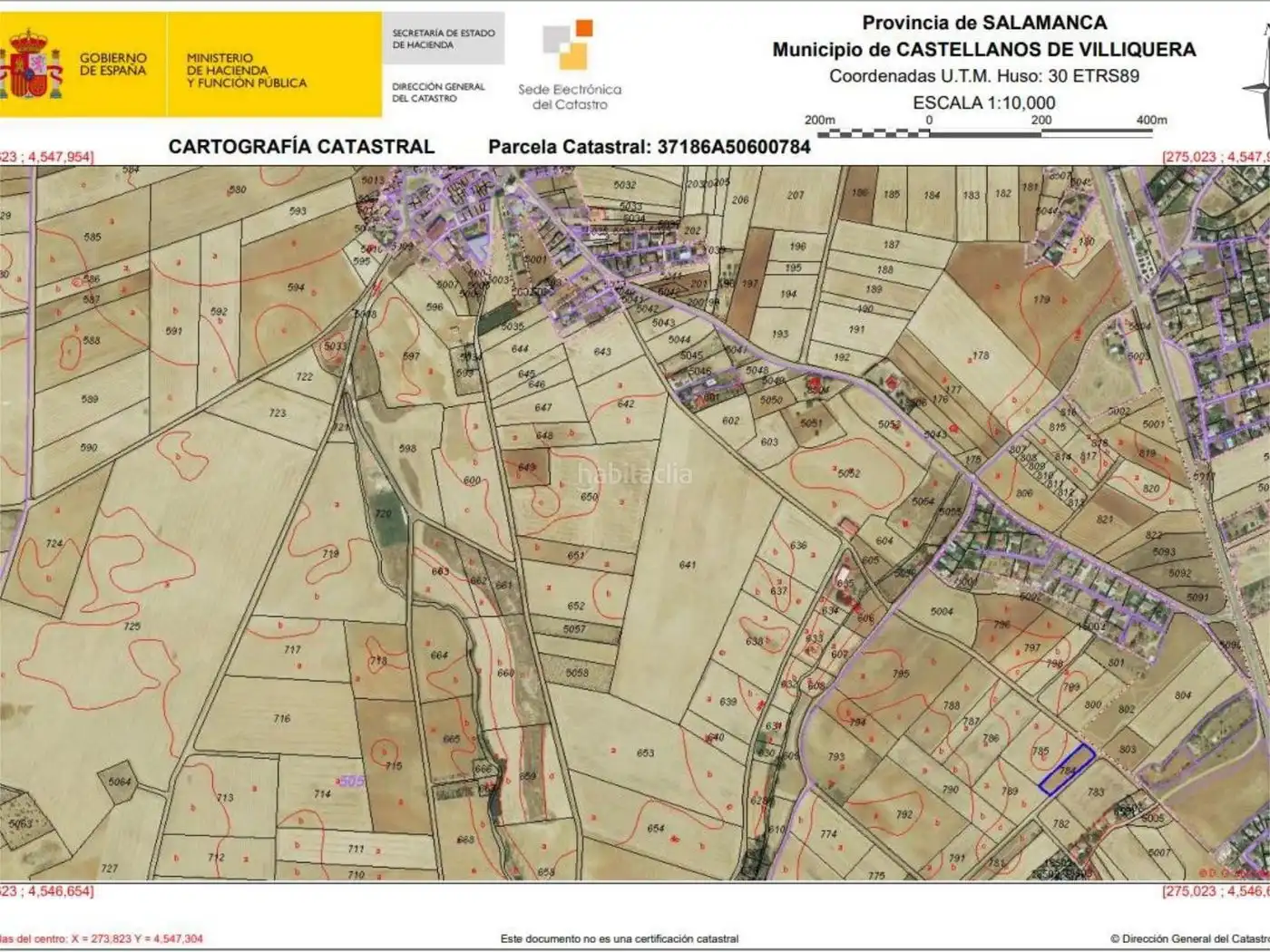Click the 'ESCALA 1:10,000' text
The height and width of the screenshot is (952, 1270).
(x=984, y=102)
